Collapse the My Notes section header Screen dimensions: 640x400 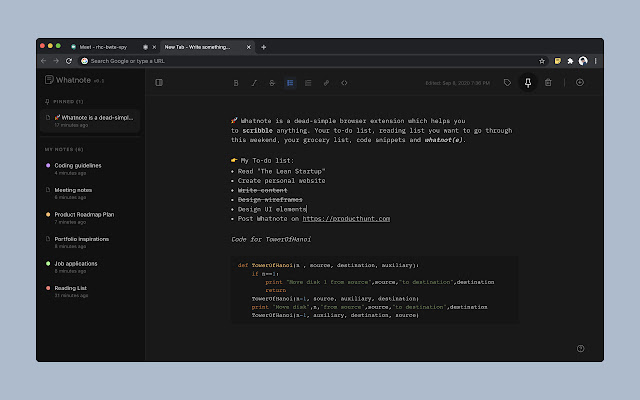[66, 149]
